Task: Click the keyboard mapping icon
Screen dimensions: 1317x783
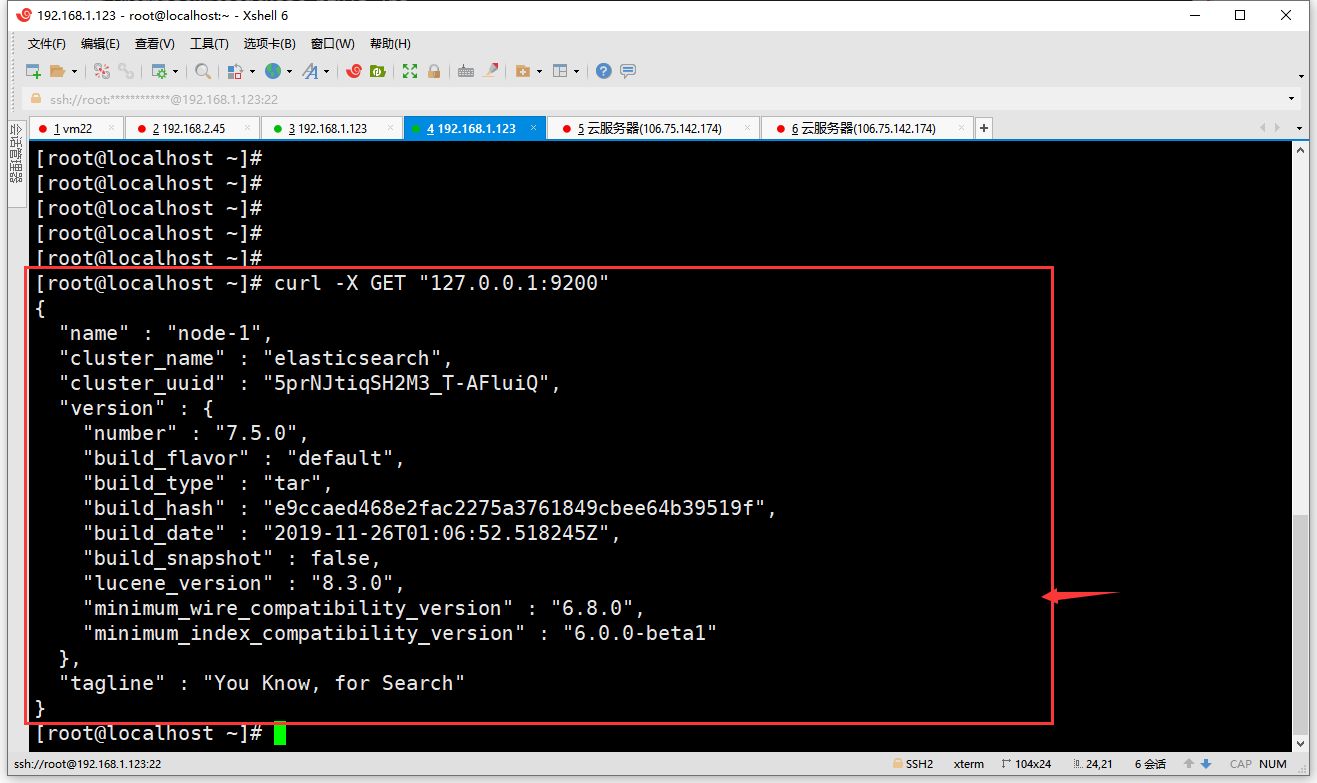Action: 466,71
